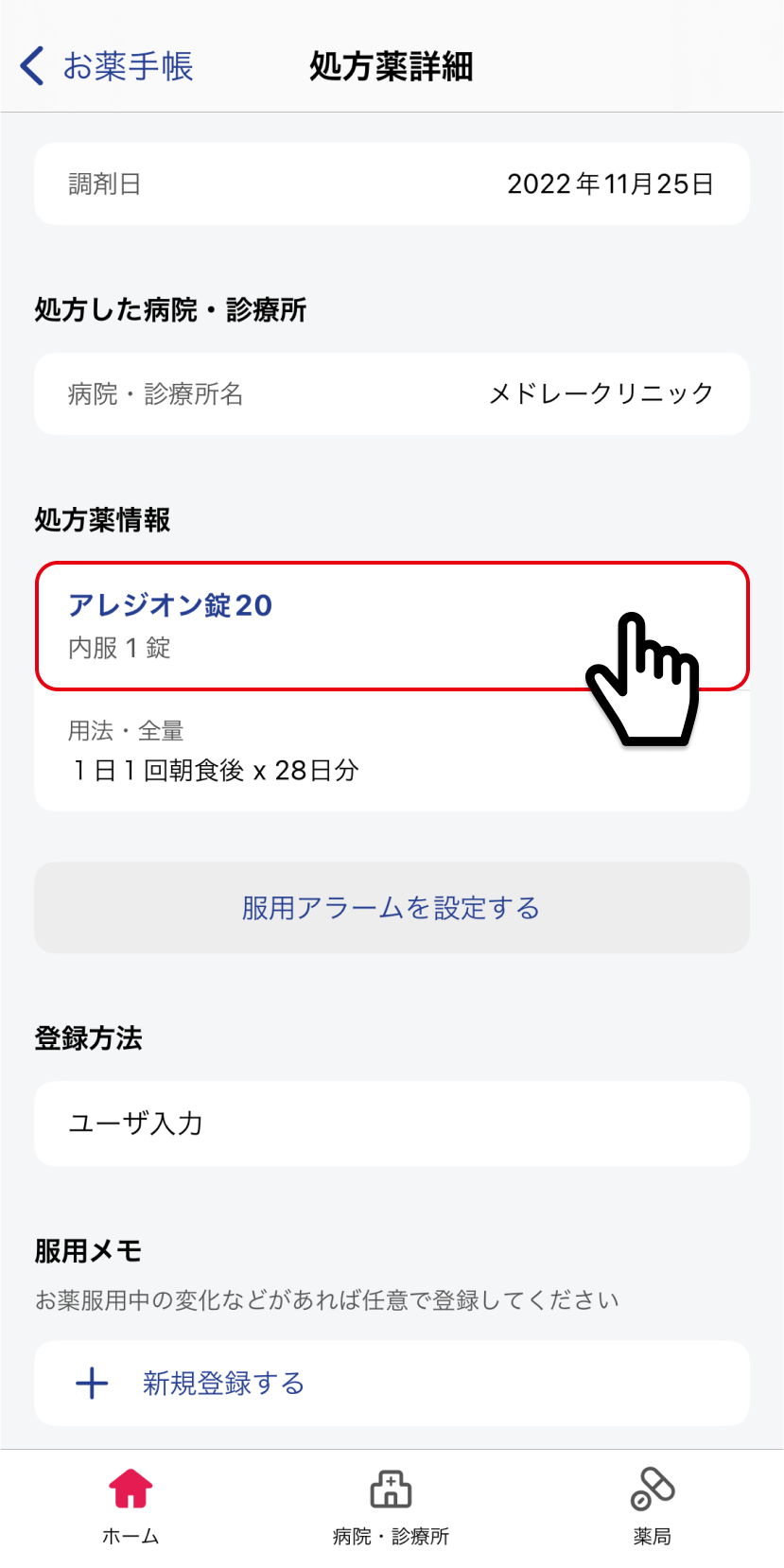Switch to the 病院・診療所 tab label
784x1568 pixels.
click(391, 1537)
